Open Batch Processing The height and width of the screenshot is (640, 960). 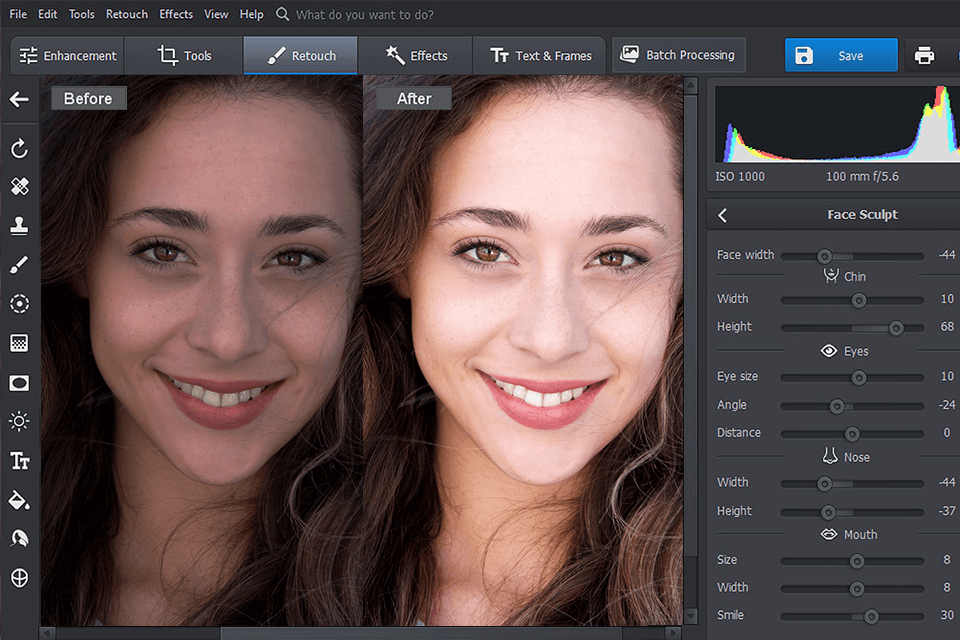point(678,55)
